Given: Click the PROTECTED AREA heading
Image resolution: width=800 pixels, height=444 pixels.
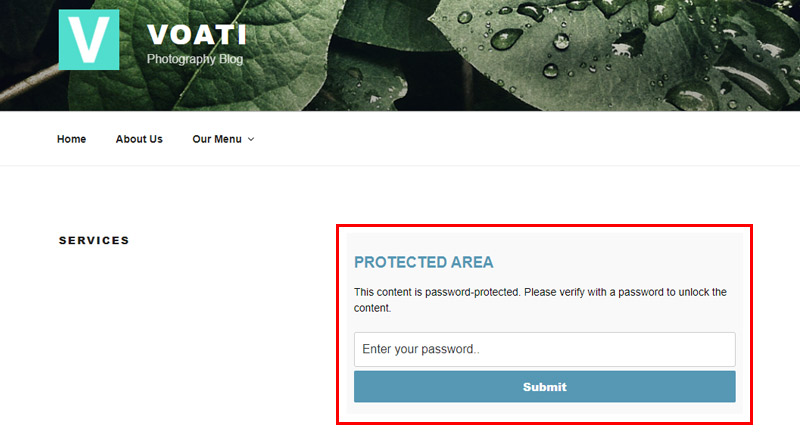Looking at the screenshot, I should [x=423, y=262].
